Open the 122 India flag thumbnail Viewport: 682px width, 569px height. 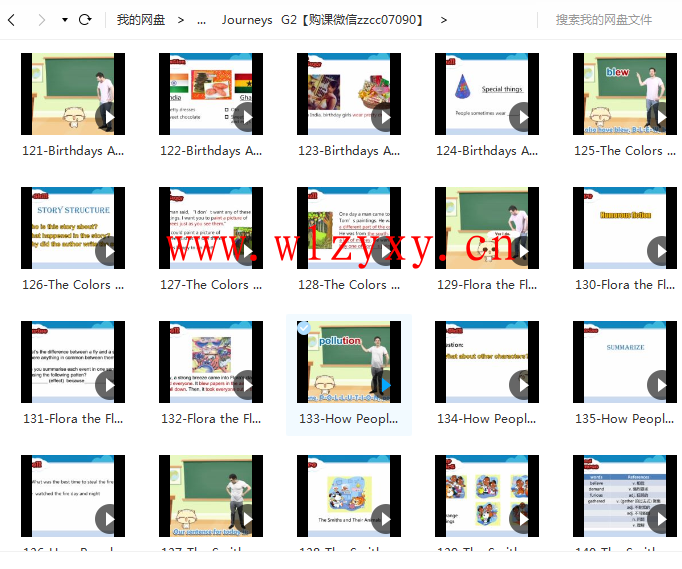[211, 94]
